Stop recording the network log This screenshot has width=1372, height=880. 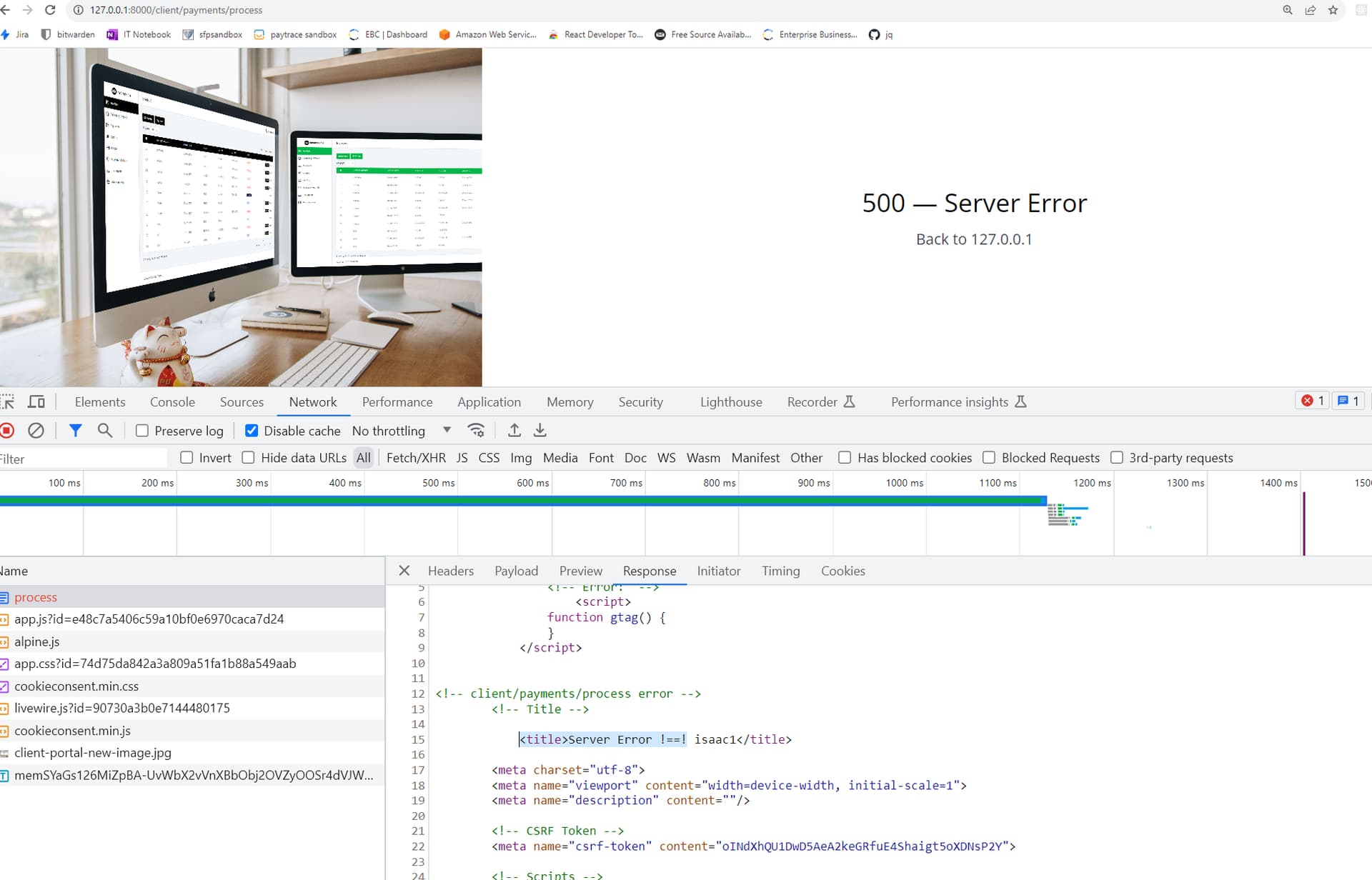[8, 431]
